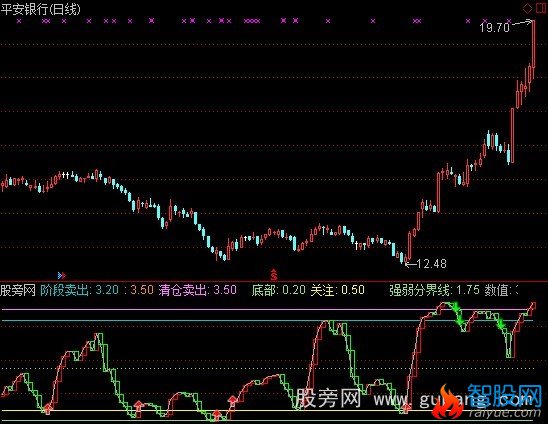Viewport: 548px width, 424px height.
Task: Click the 阶段卖出: 3.20 indicator value
Action: coord(80,290)
